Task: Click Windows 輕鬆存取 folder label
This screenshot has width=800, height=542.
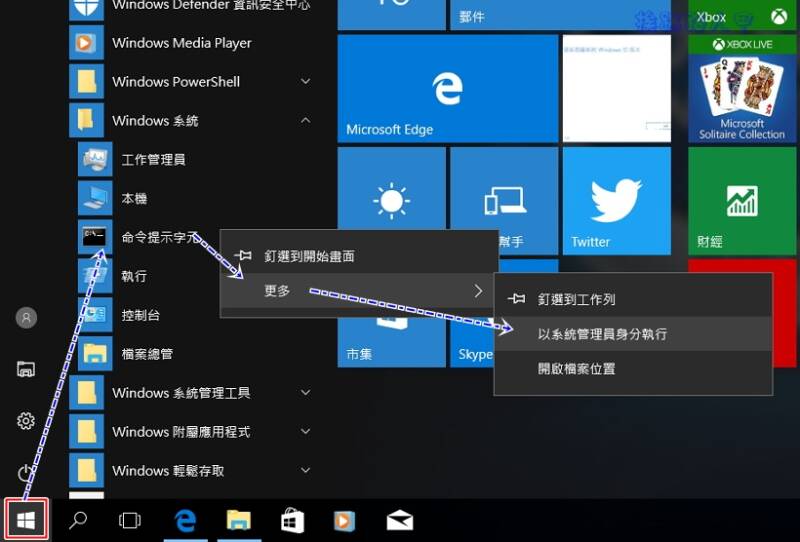Action: coord(168,471)
